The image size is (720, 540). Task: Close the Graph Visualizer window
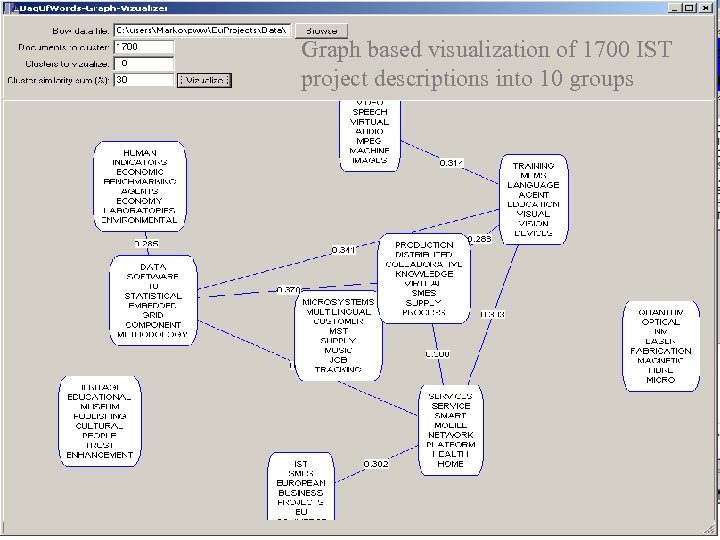[x=704, y=8]
